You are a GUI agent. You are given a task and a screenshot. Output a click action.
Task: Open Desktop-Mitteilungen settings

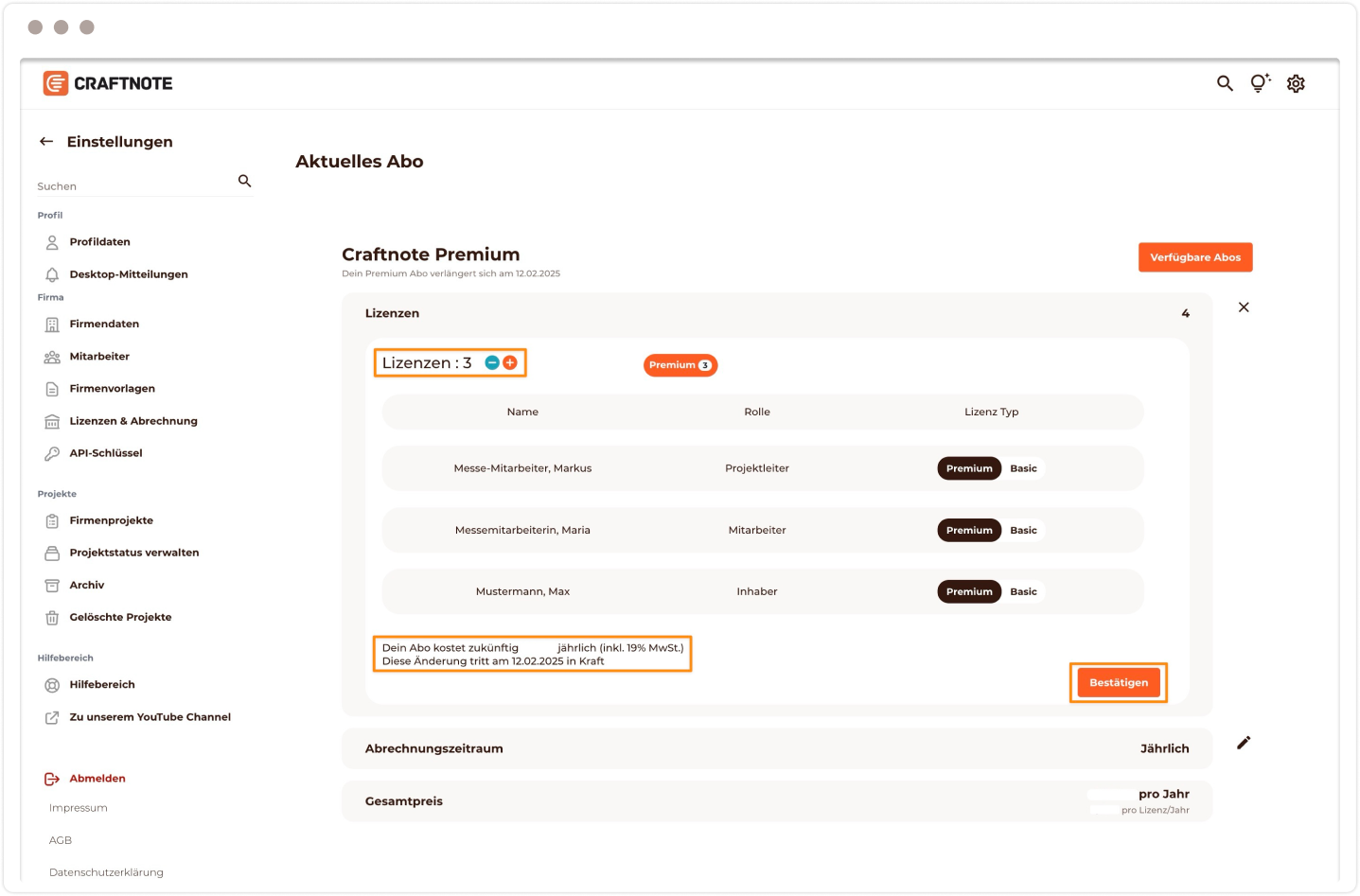(129, 274)
